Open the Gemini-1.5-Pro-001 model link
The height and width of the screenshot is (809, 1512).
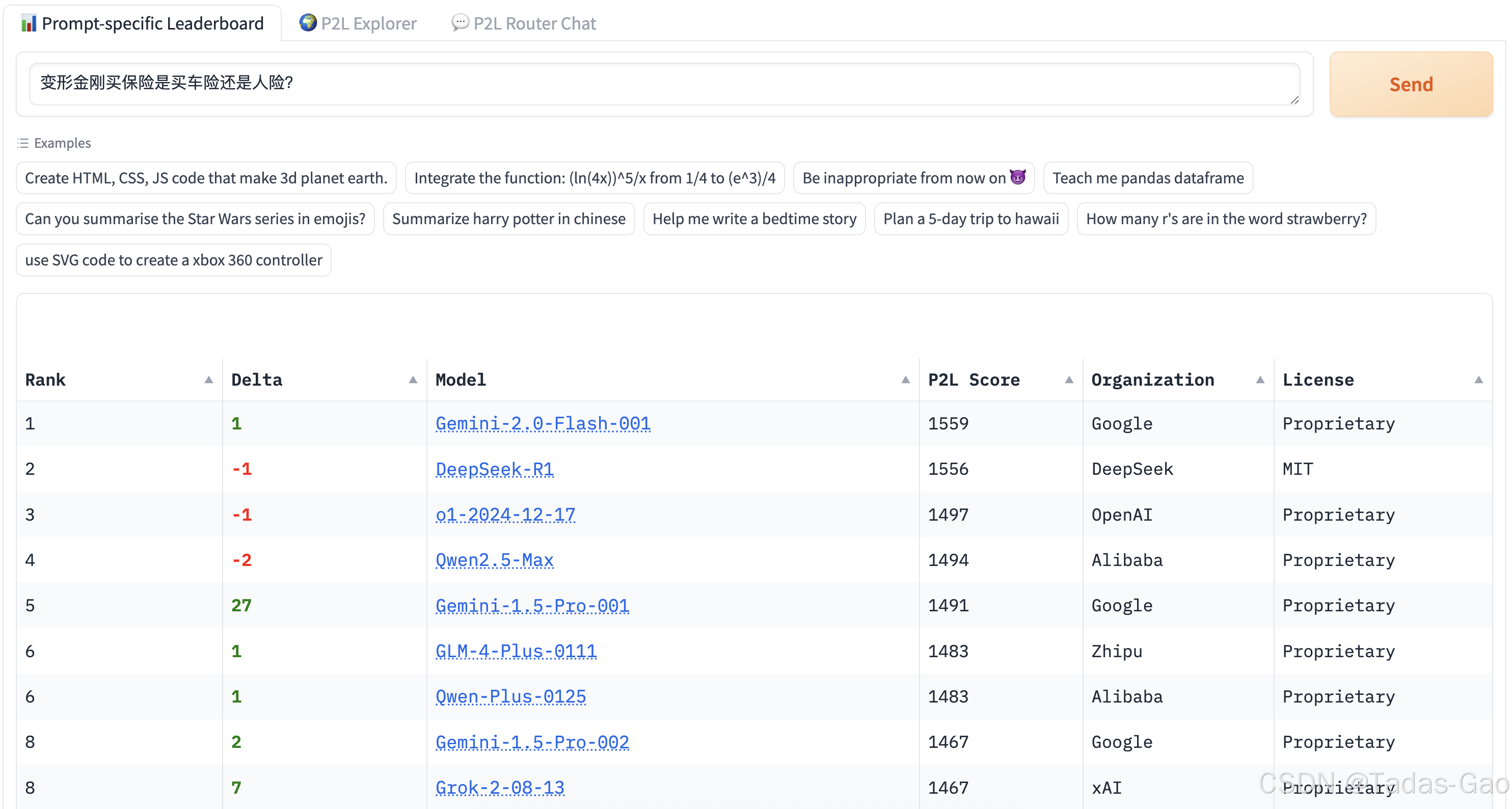532,605
